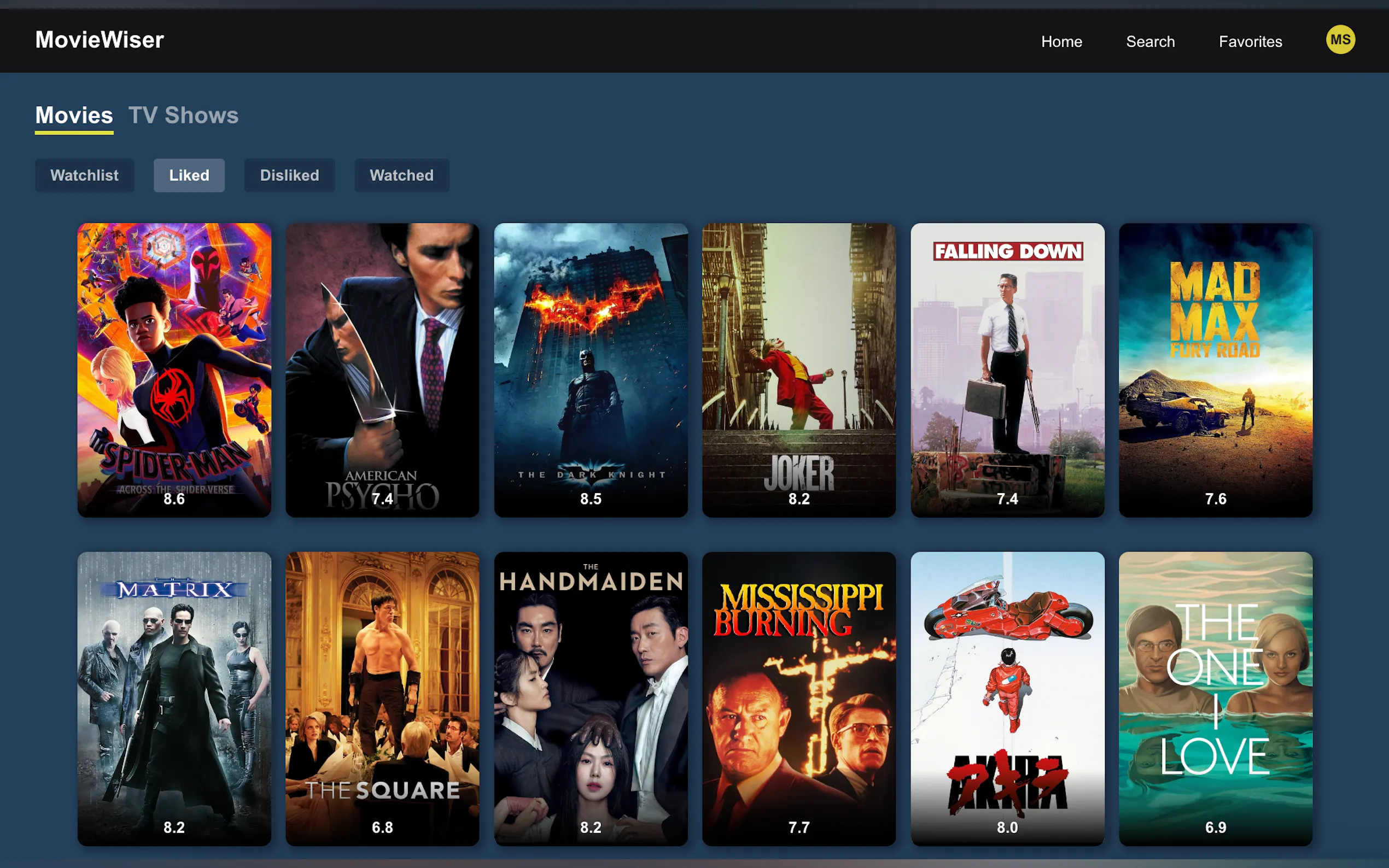
Task: Open the Joker movie poster
Action: pyautogui.click(x=799, y=370)
